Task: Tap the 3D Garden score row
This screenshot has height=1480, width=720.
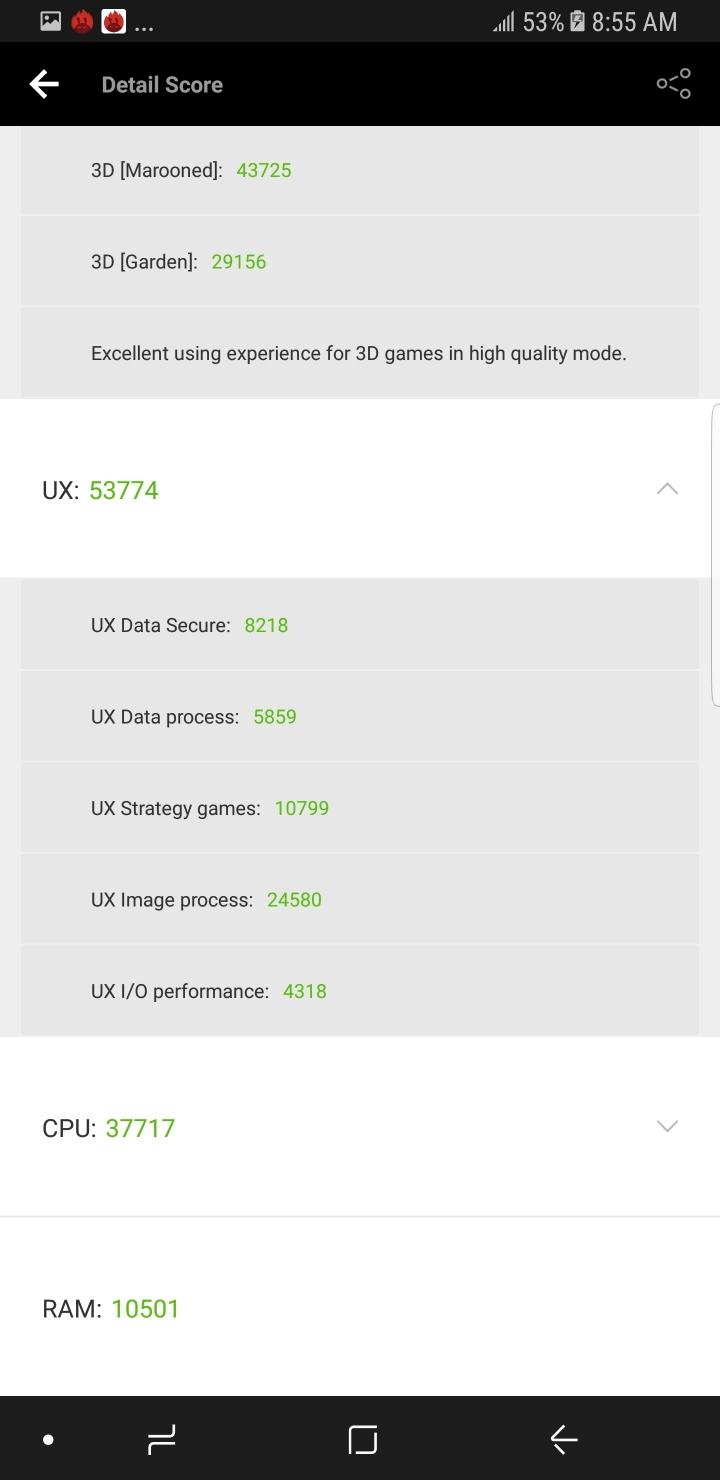Action: point(360,262)
